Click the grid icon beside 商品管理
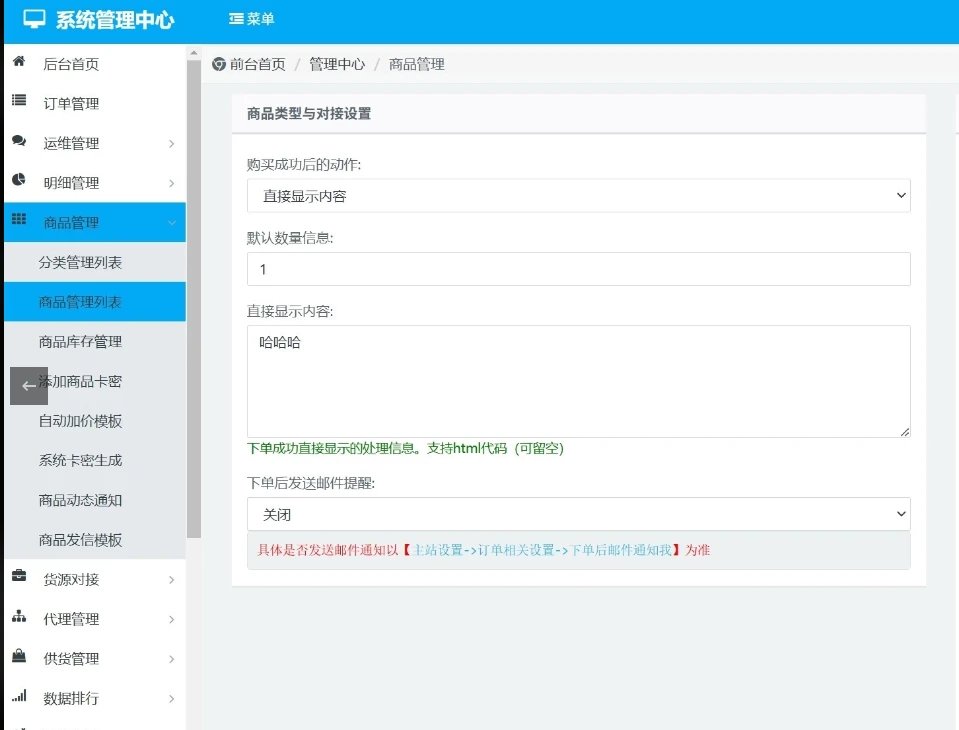 19,219
